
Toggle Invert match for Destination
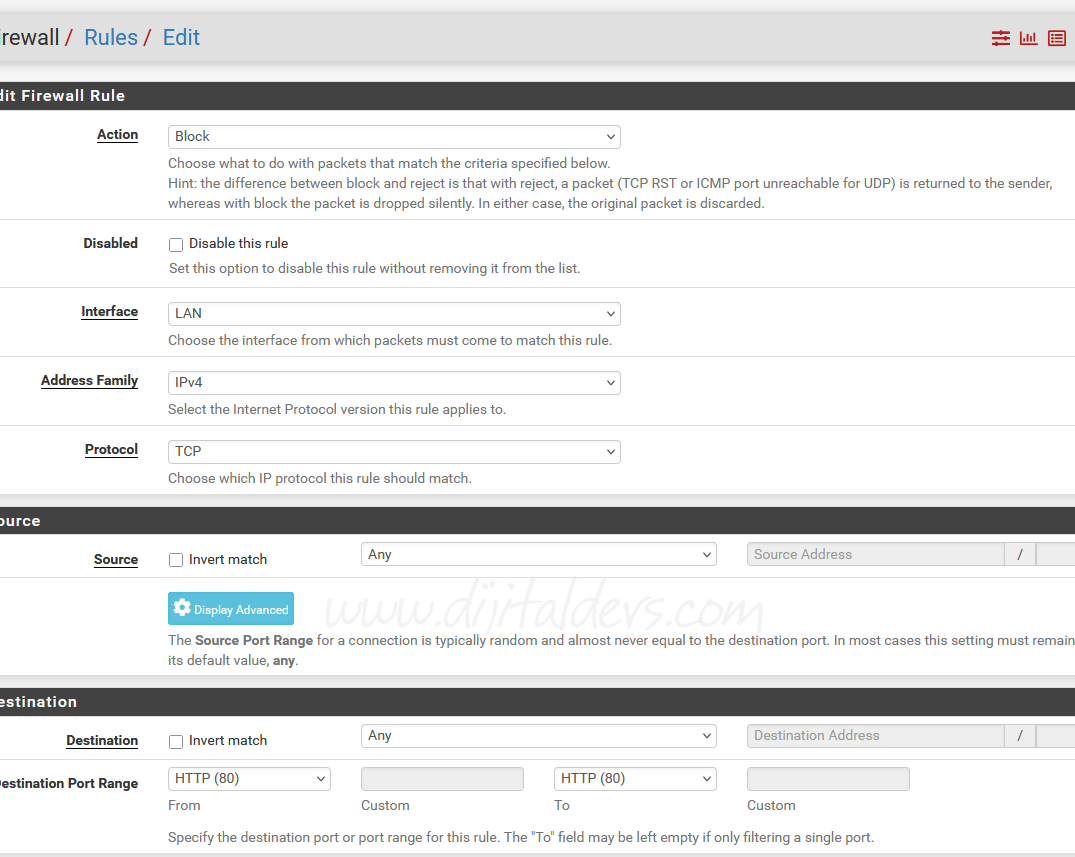pyautogui.click(x=176, y=741)
